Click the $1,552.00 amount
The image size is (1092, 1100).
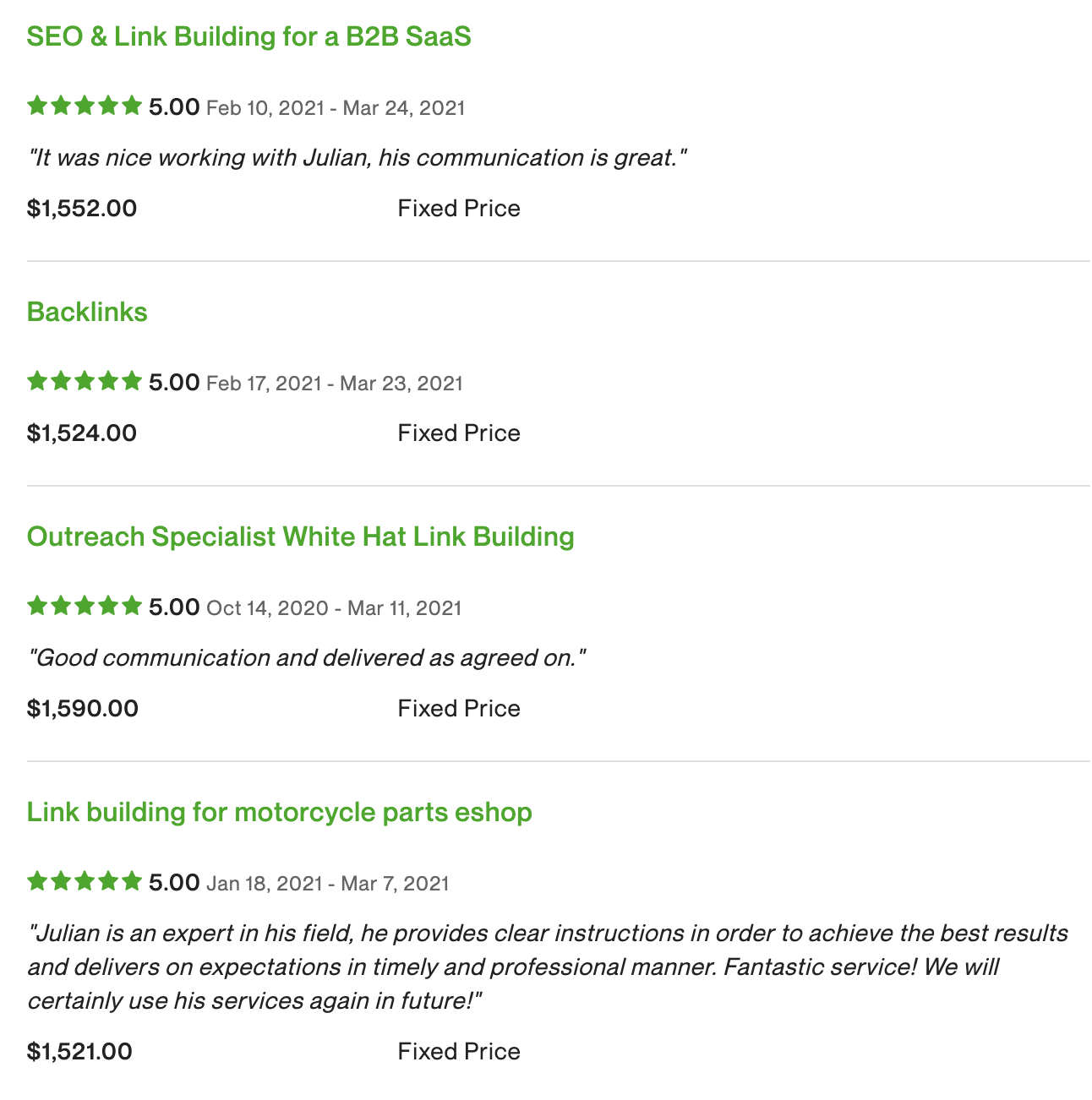tap(82, 209)
